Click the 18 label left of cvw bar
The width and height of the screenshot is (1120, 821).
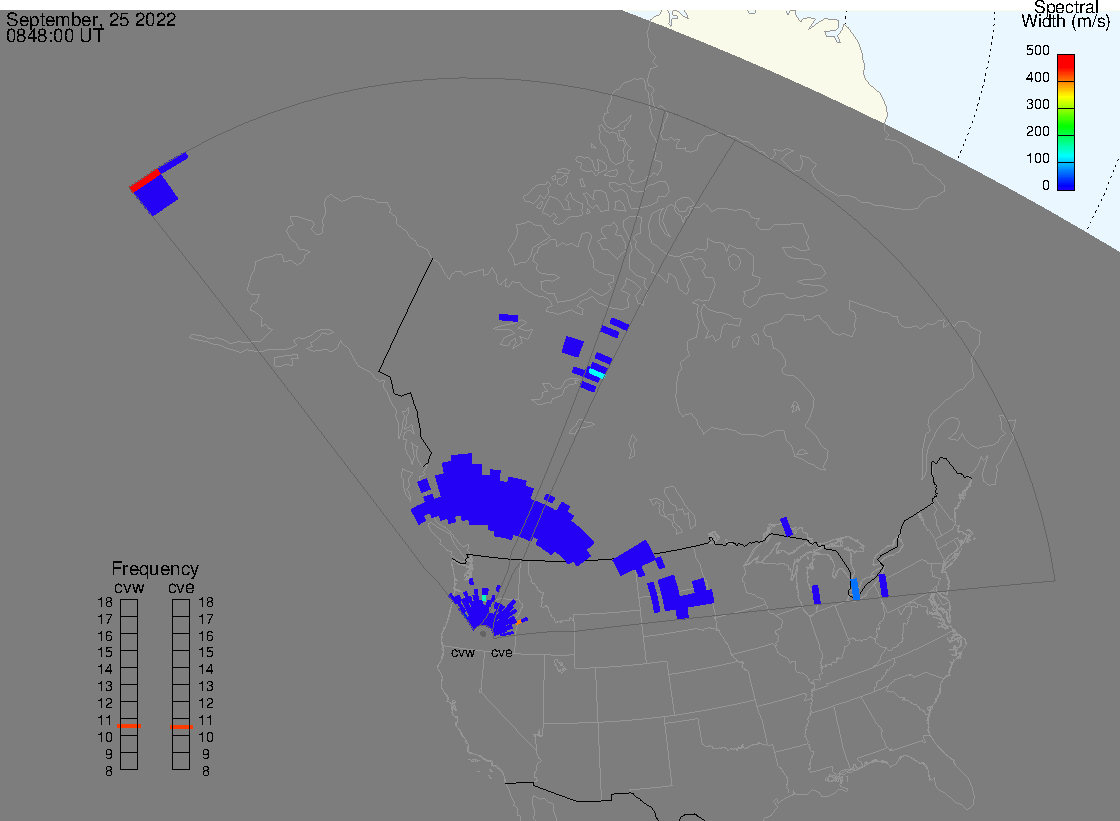pos(105,602)
